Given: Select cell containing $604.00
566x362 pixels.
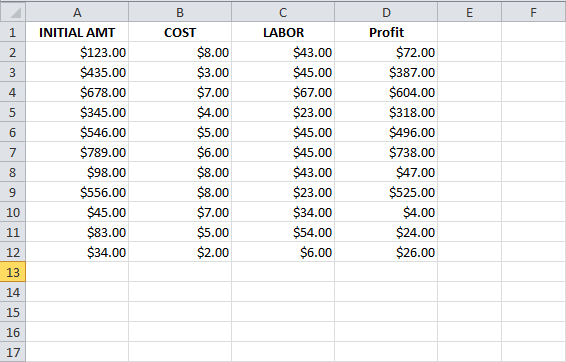Looking at the screenshot, I should pyautogui.click(x=386, y=92).
